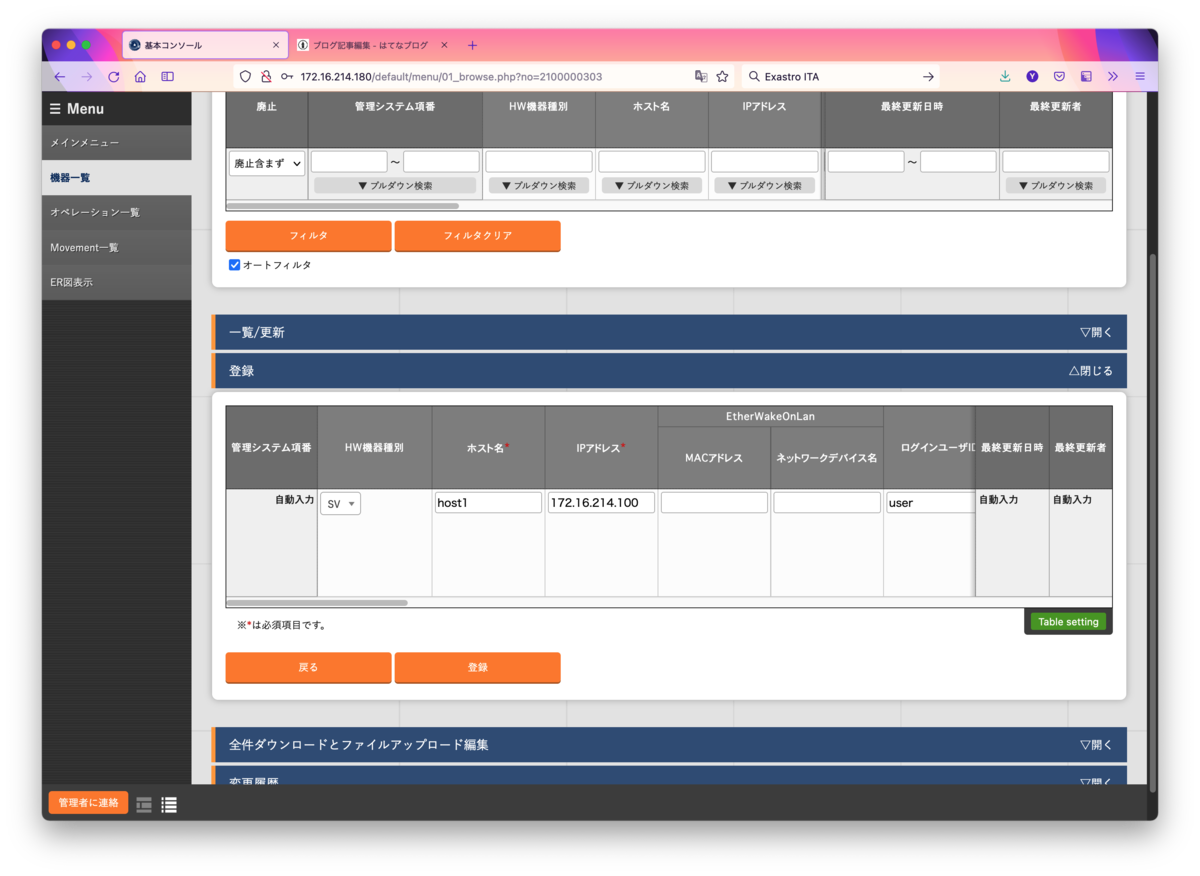
Task: Click the ネットワークデバイス名 input field
Action: [x=827, y=502]
